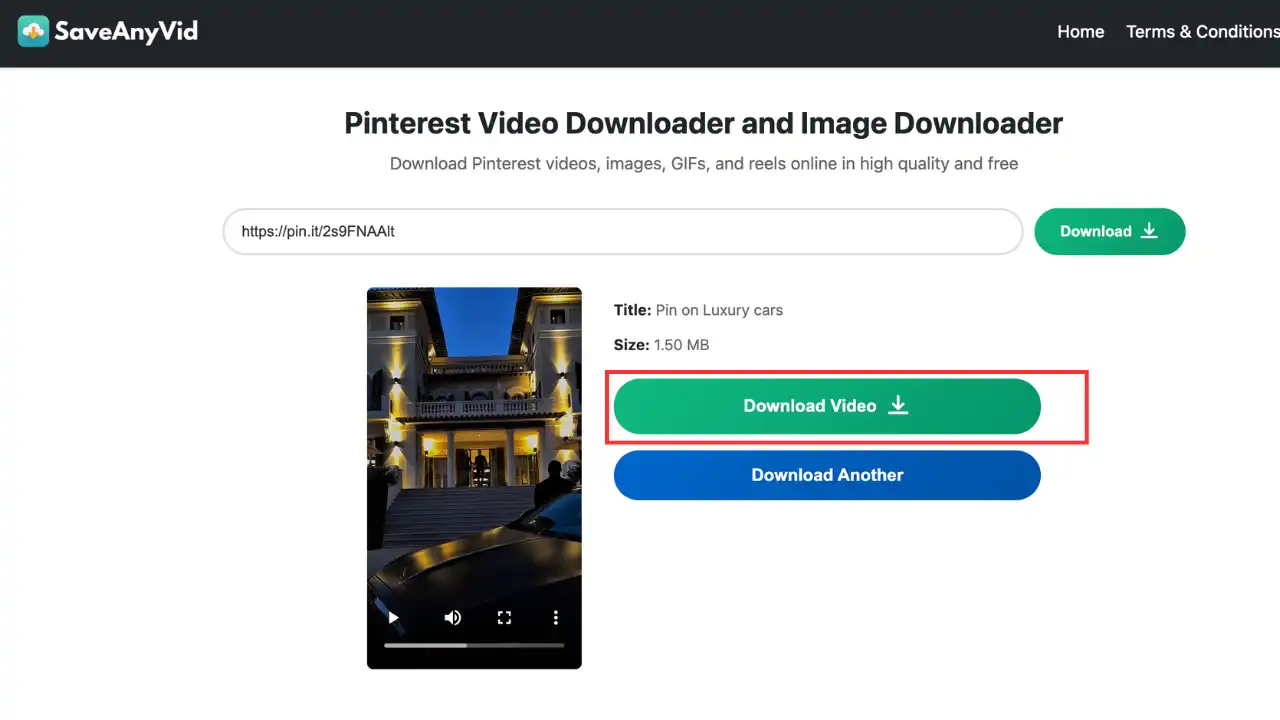
Task: Click the Download Video button
Action: click(827, 406)
